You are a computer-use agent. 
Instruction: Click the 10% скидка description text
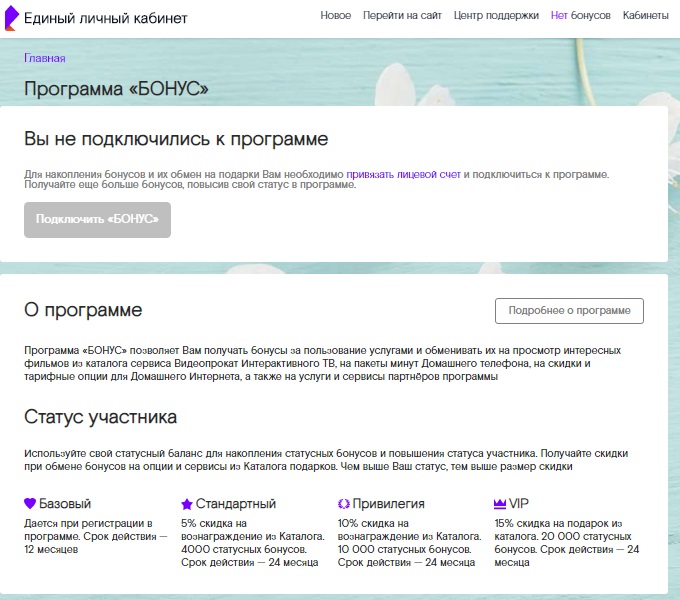click(409, 543)
